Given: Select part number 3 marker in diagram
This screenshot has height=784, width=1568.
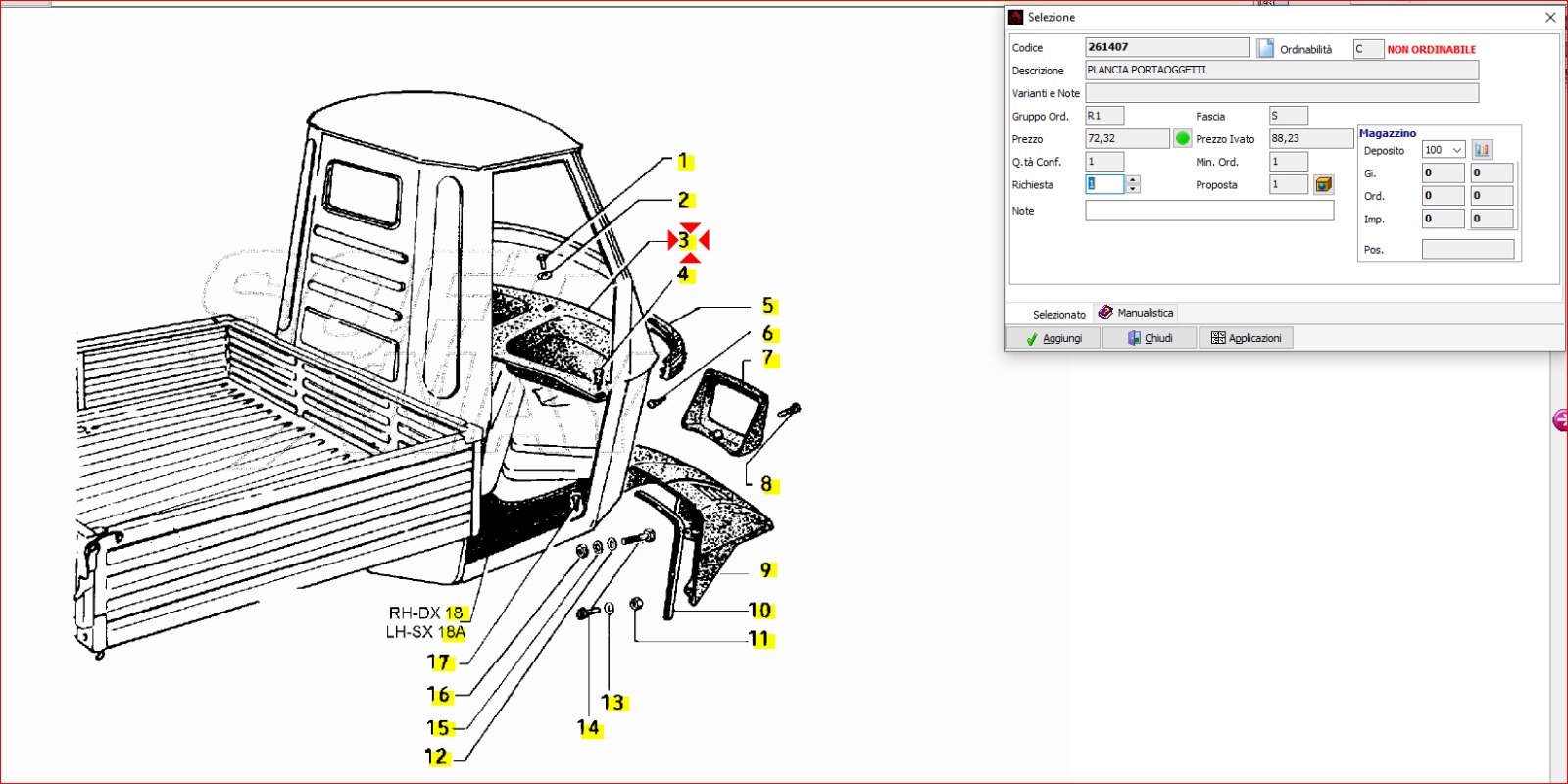Looking at the screenshot, I should pos(685,240).
